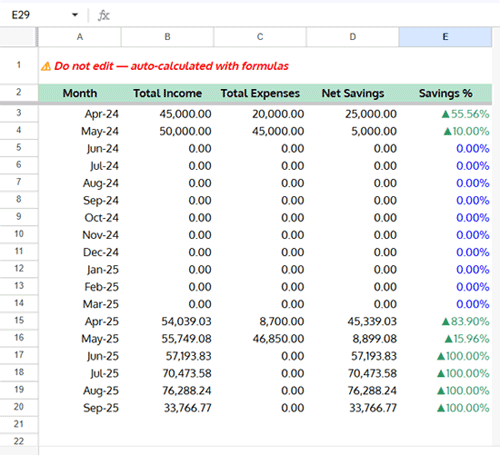Click the expenses cell 45,000.00

pyautogui.click(x=260, y=131)
